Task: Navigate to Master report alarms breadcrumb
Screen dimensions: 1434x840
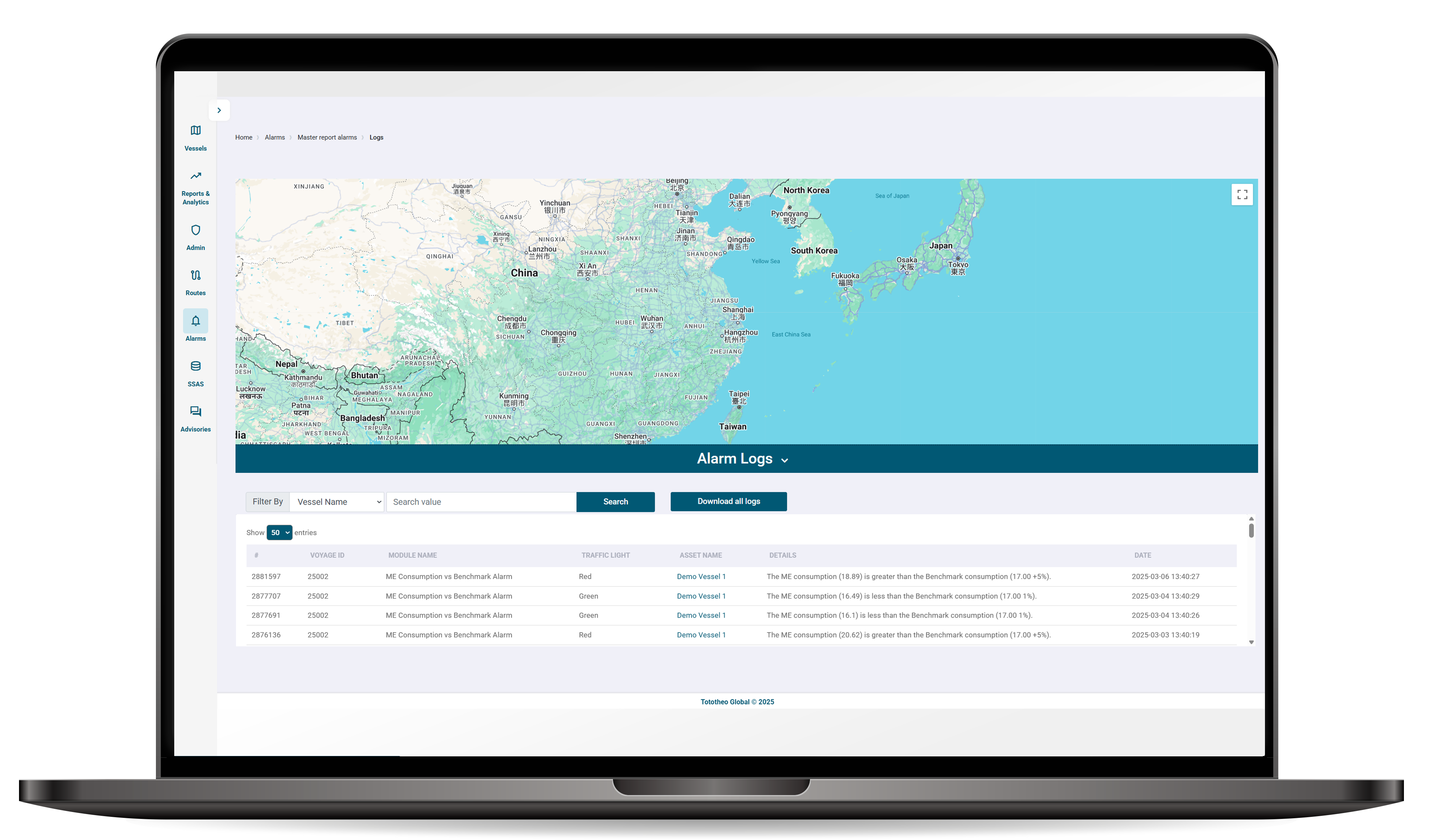Action: [327, 138]
